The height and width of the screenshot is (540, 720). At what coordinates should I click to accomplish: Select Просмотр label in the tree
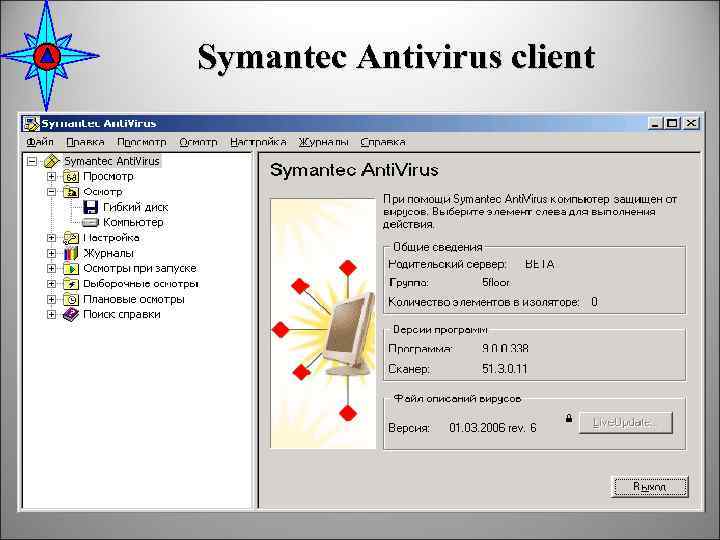[x=108, y=176]
